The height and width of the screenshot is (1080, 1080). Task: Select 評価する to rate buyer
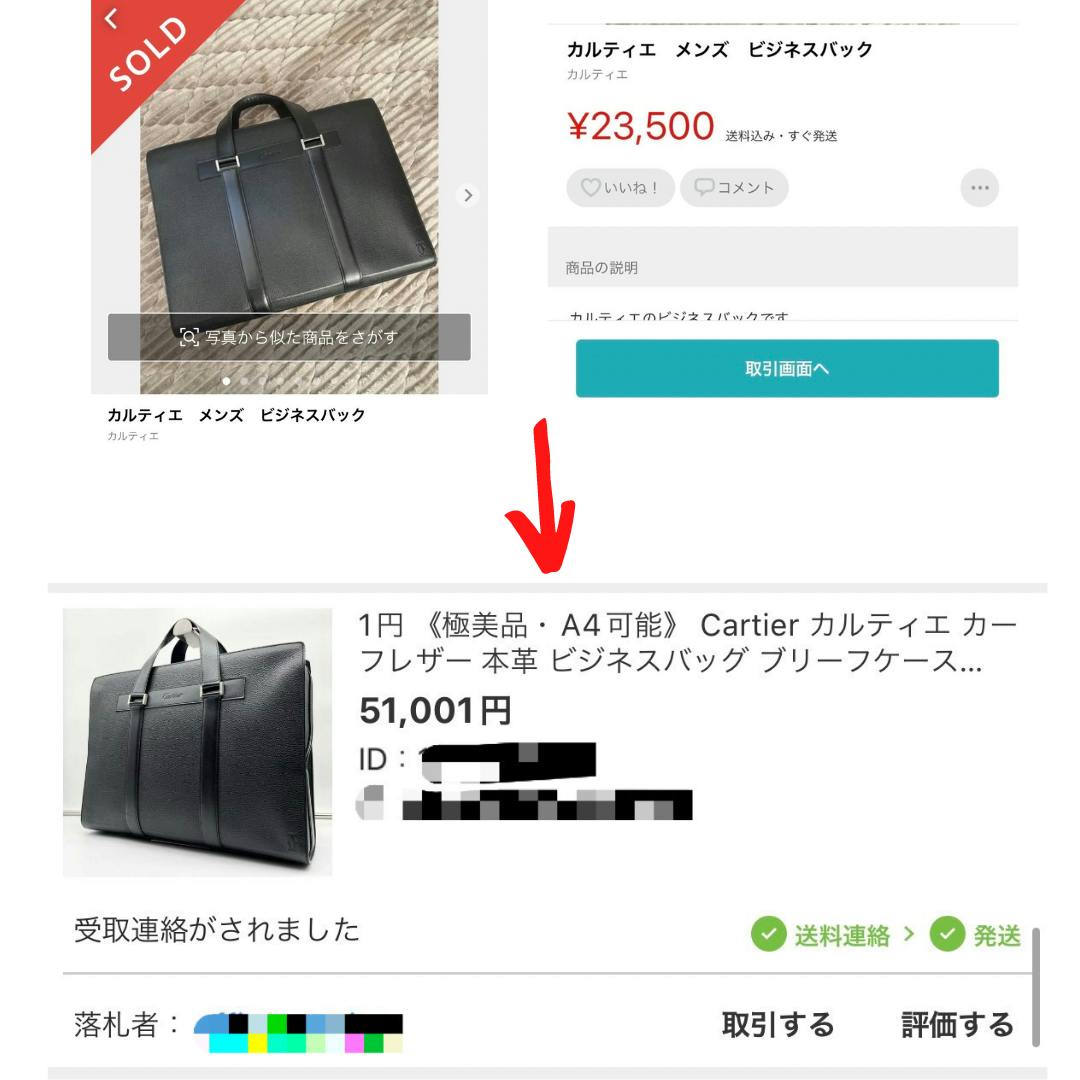pyautogui.click(x=957, y=1025)
